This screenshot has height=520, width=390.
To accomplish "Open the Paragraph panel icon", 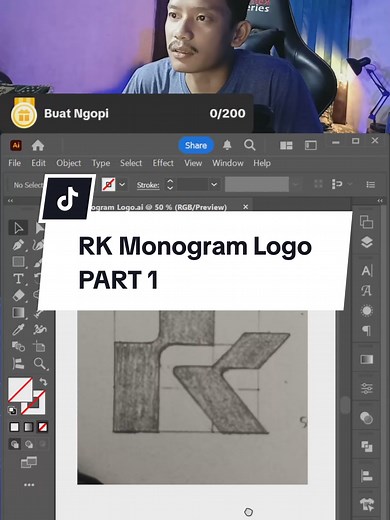I will pyautogui.click(x=366, y=331).
